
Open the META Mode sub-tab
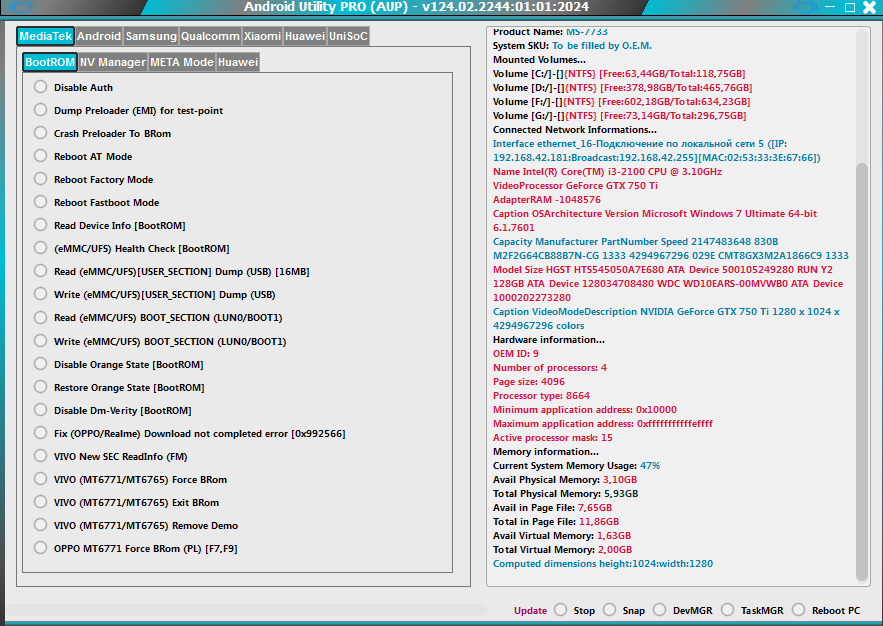click(x=182, y=62)
